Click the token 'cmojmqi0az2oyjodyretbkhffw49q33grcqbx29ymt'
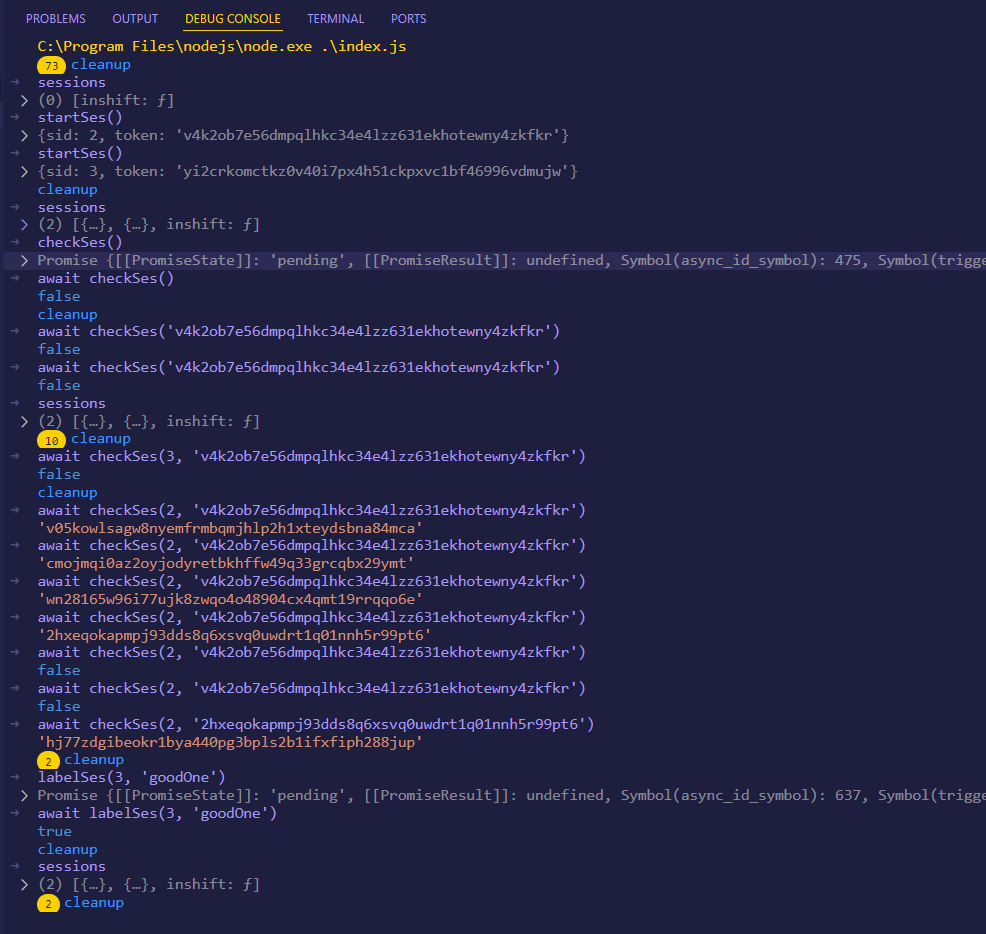986x934 pixels. [x=226, y=564]
